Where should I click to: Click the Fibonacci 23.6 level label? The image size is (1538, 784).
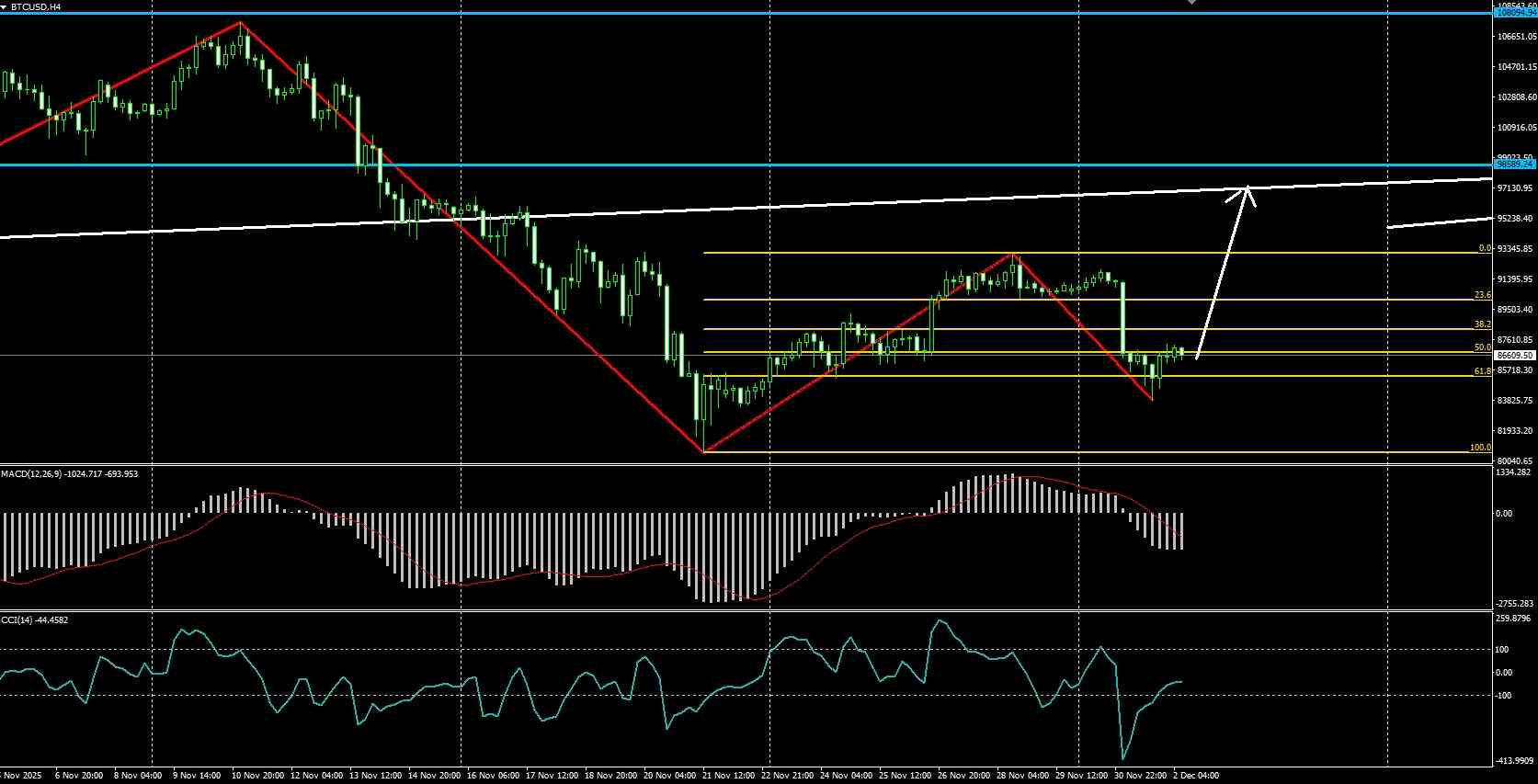pos(1482,295)
